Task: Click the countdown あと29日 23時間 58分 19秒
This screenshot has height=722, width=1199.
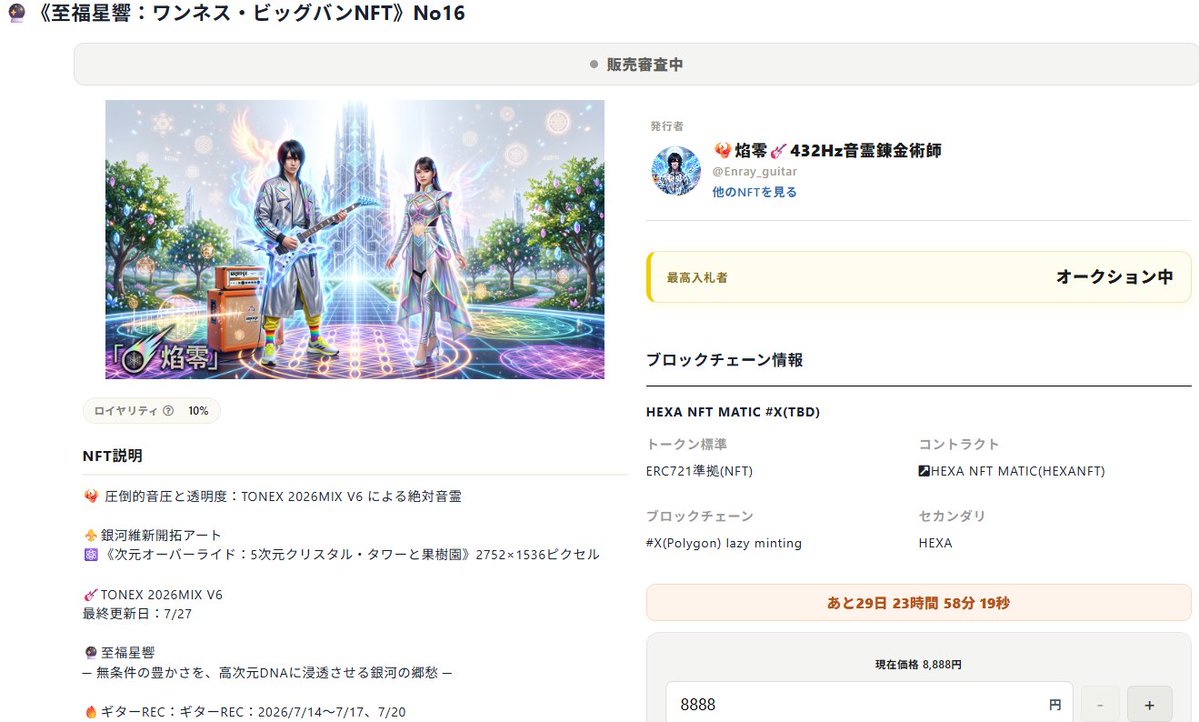Action: coord(918,603)
